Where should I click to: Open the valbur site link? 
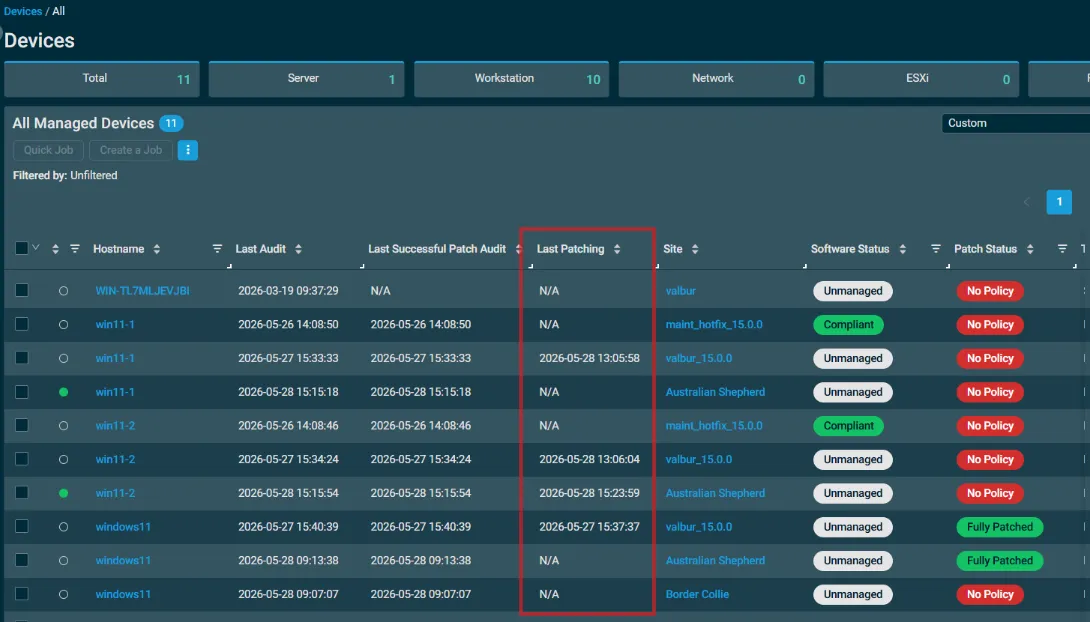pyautogui.click(x=681, y=290)
